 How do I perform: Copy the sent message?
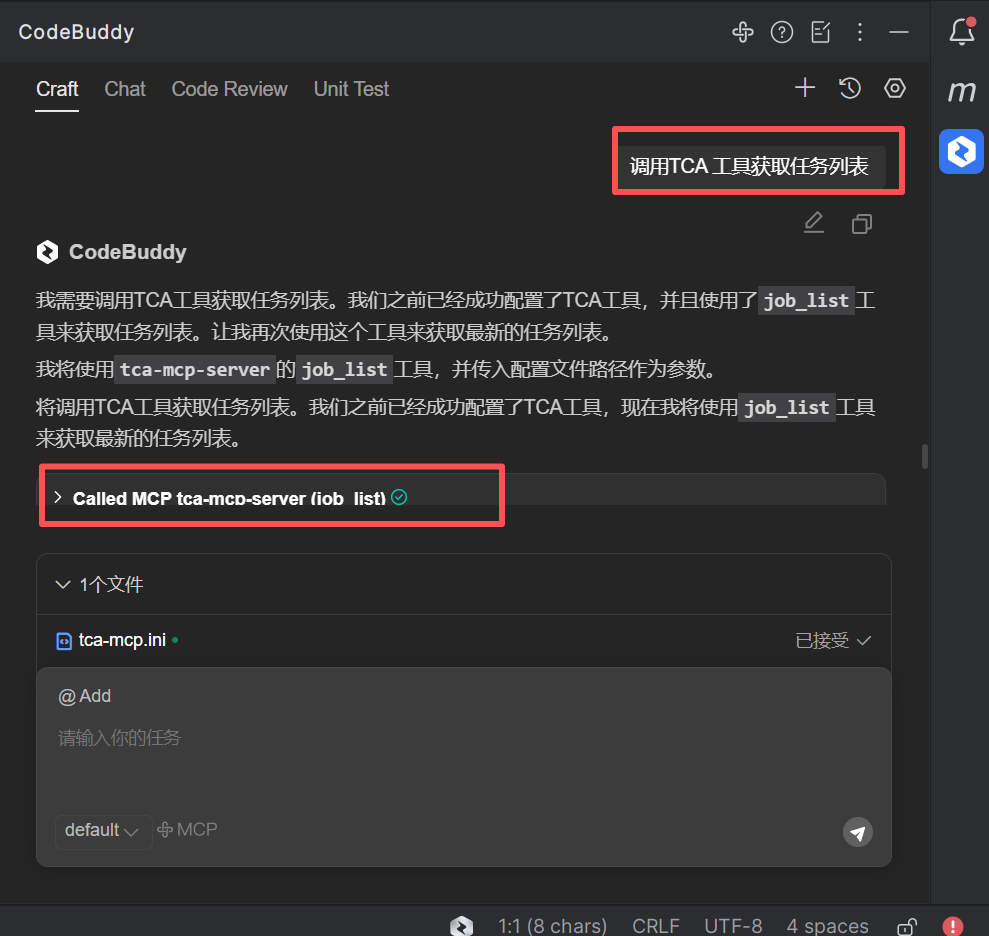pyautogui.click(x=862, y=223)
